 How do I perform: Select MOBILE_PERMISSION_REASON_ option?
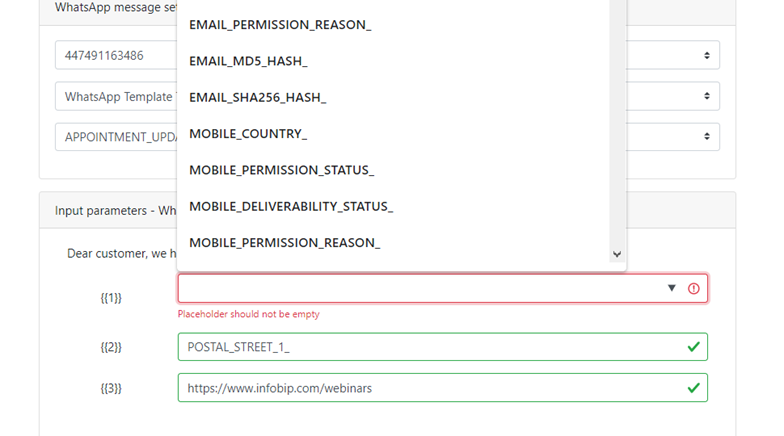click(x=285, y=242)
